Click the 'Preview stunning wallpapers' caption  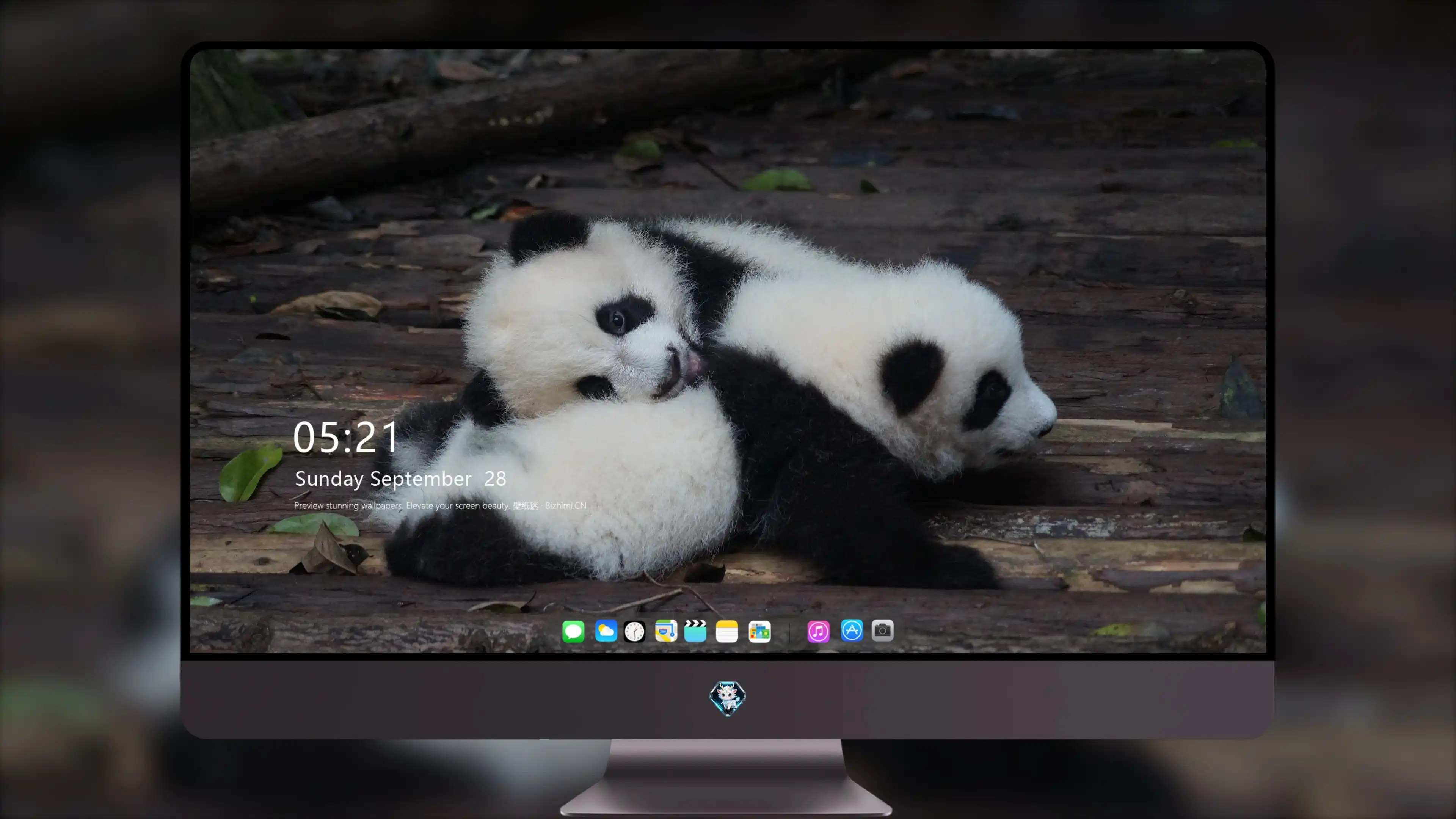coord(440,505)
